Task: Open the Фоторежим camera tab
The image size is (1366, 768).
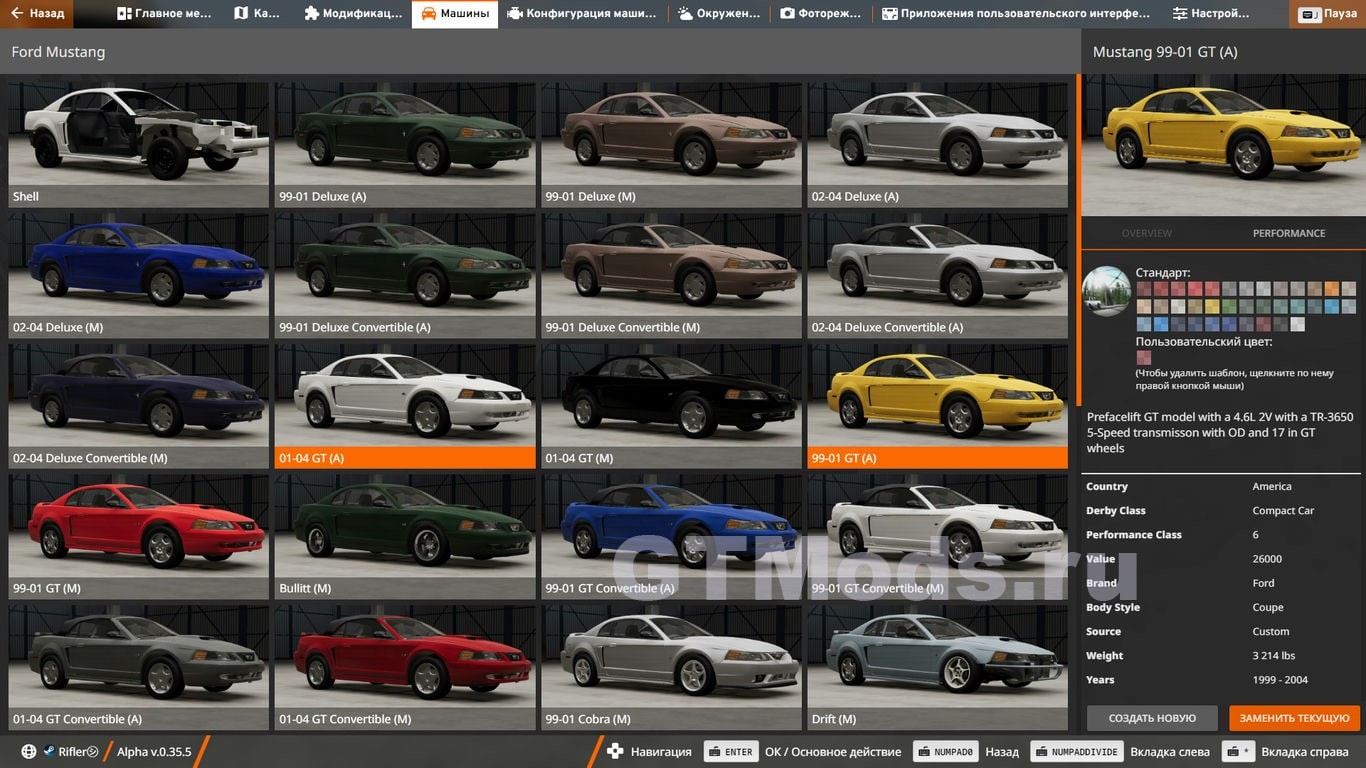Action: coord(821,14)
